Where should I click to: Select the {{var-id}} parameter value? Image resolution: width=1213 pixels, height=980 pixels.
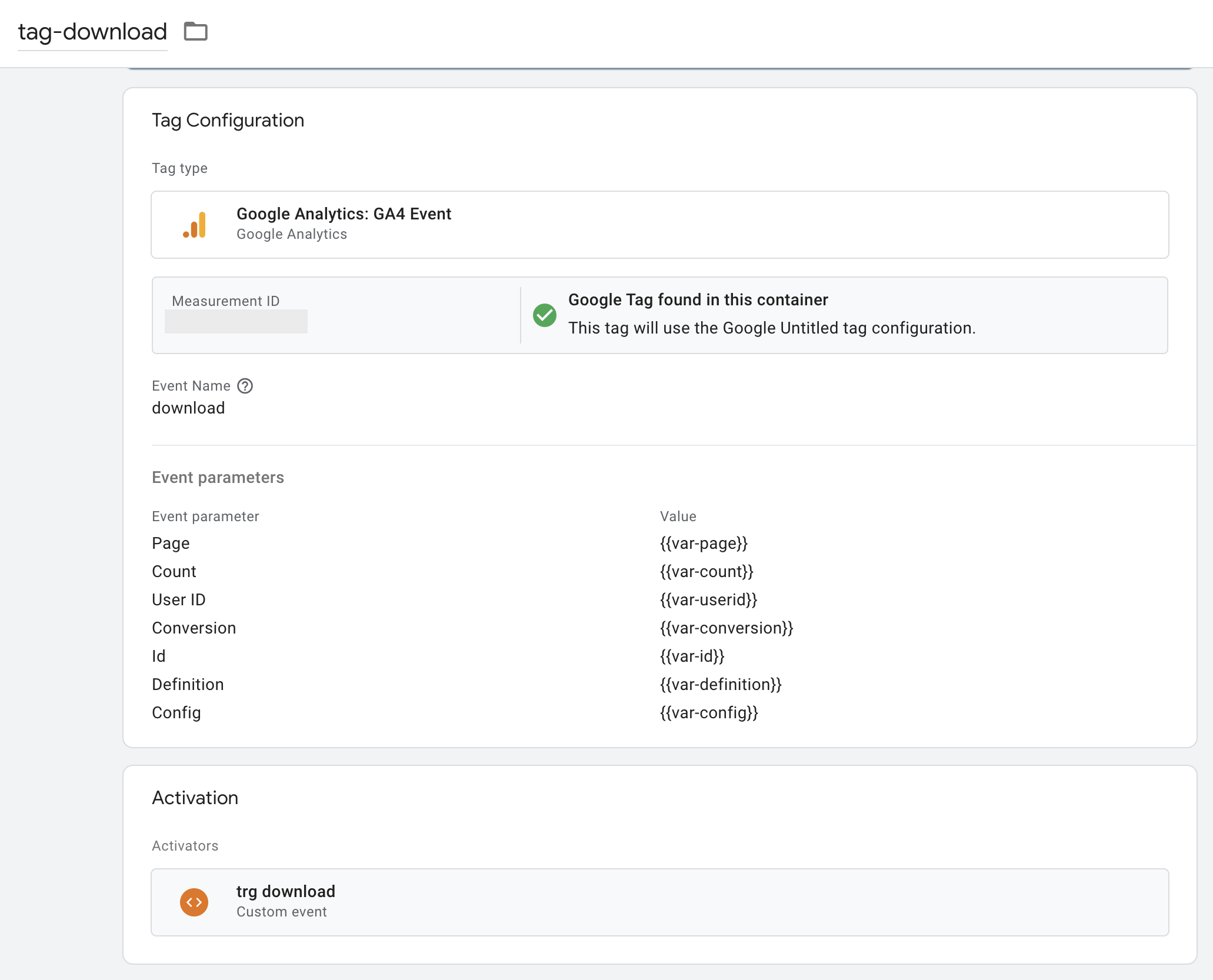(692, 656)
